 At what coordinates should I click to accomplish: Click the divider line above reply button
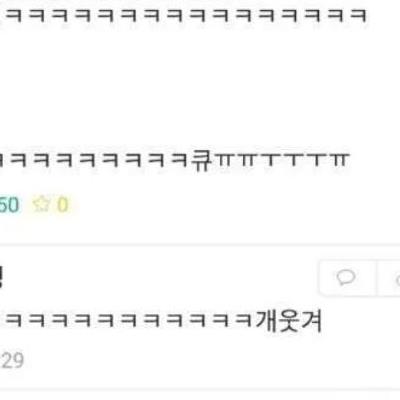click(200, 245)
